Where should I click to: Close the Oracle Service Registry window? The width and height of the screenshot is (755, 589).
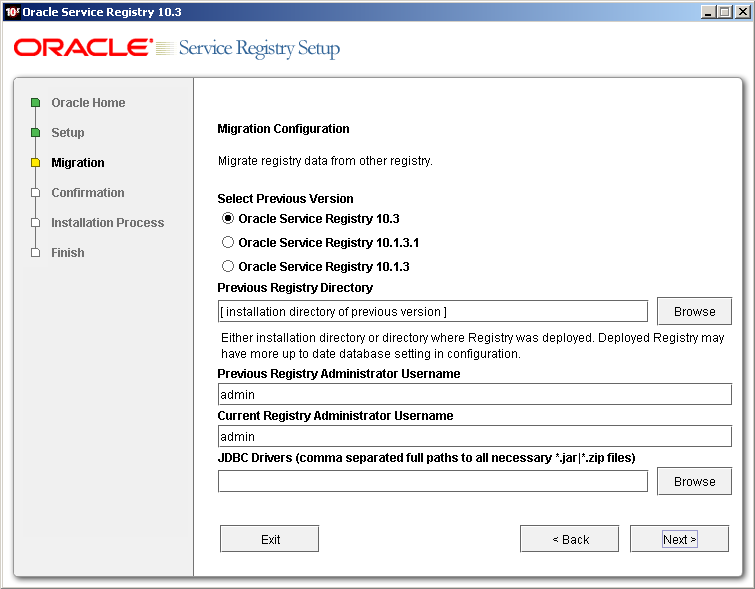[742, 12]
